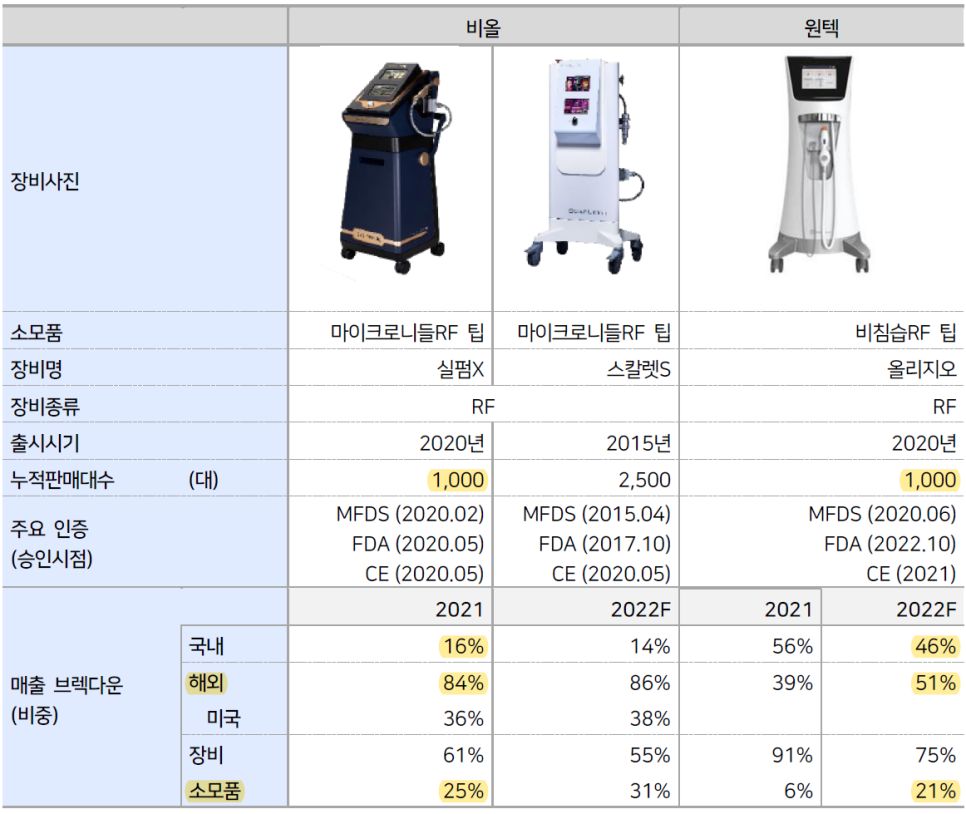The height and width of the screenshot is (814, 966).
Task: Click the 비올 column header
Action: pos(483,28)
